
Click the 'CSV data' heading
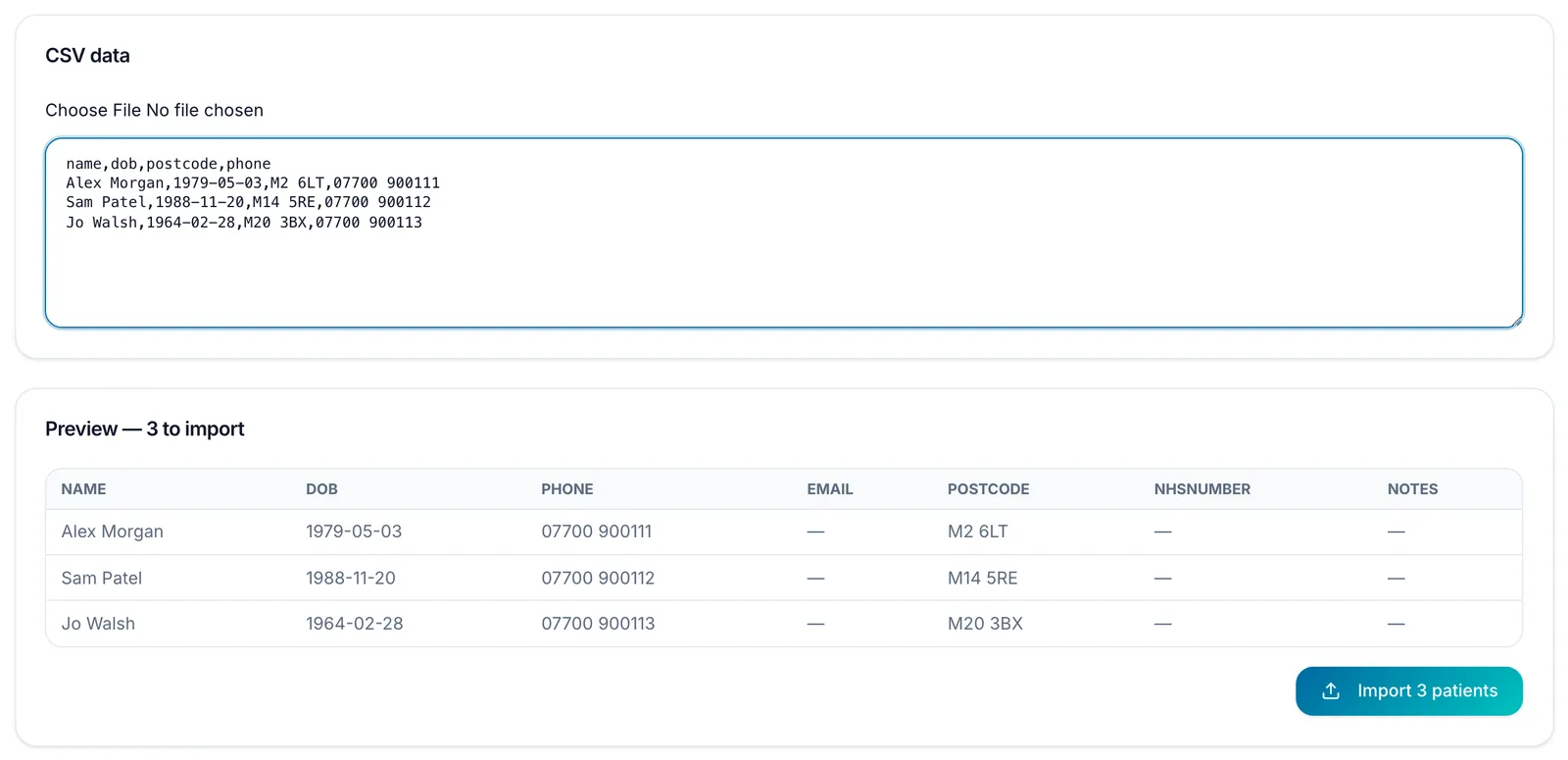(x=87, y=56)
